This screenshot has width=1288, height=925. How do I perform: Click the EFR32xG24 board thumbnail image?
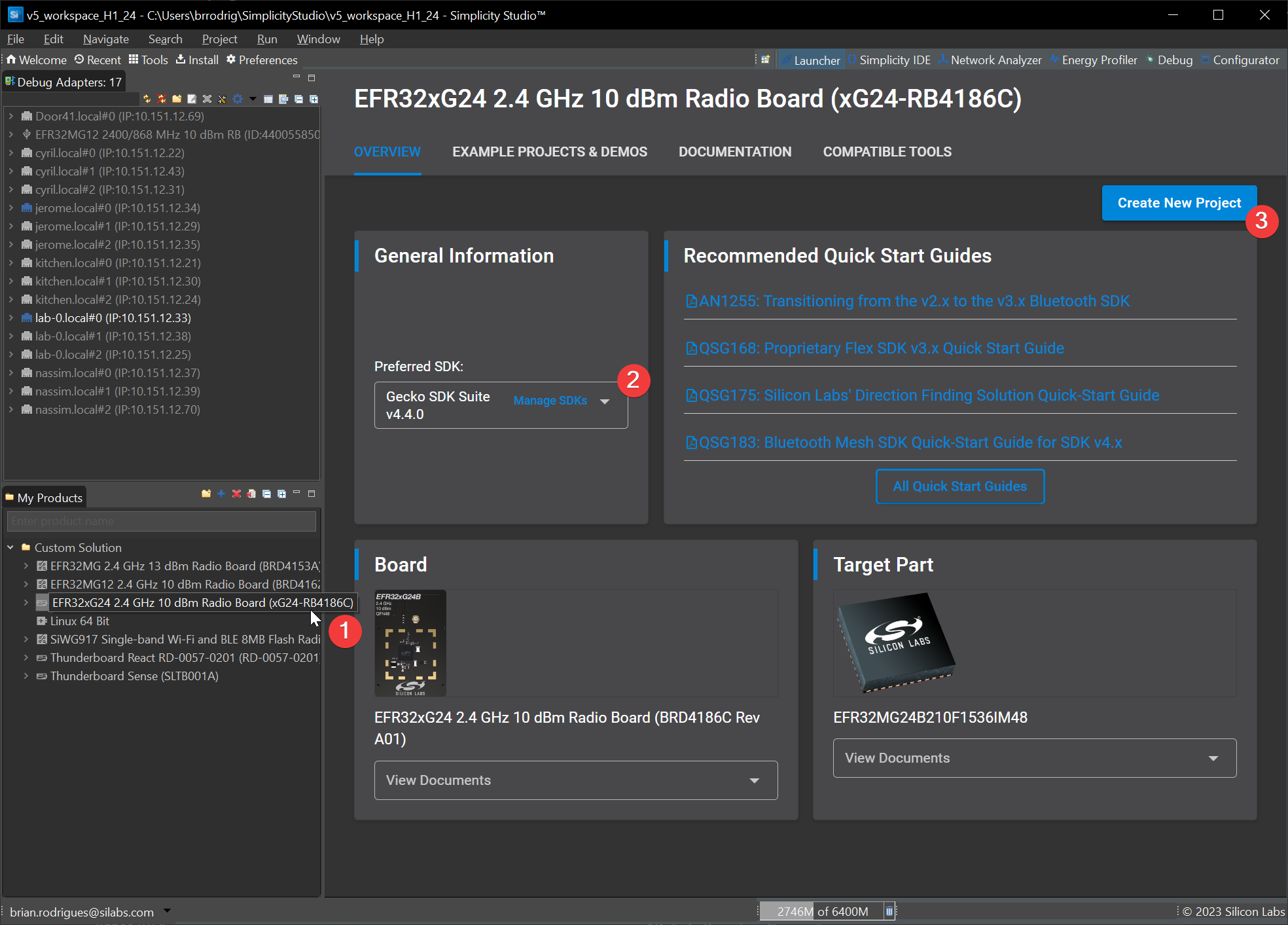(410, 643)
